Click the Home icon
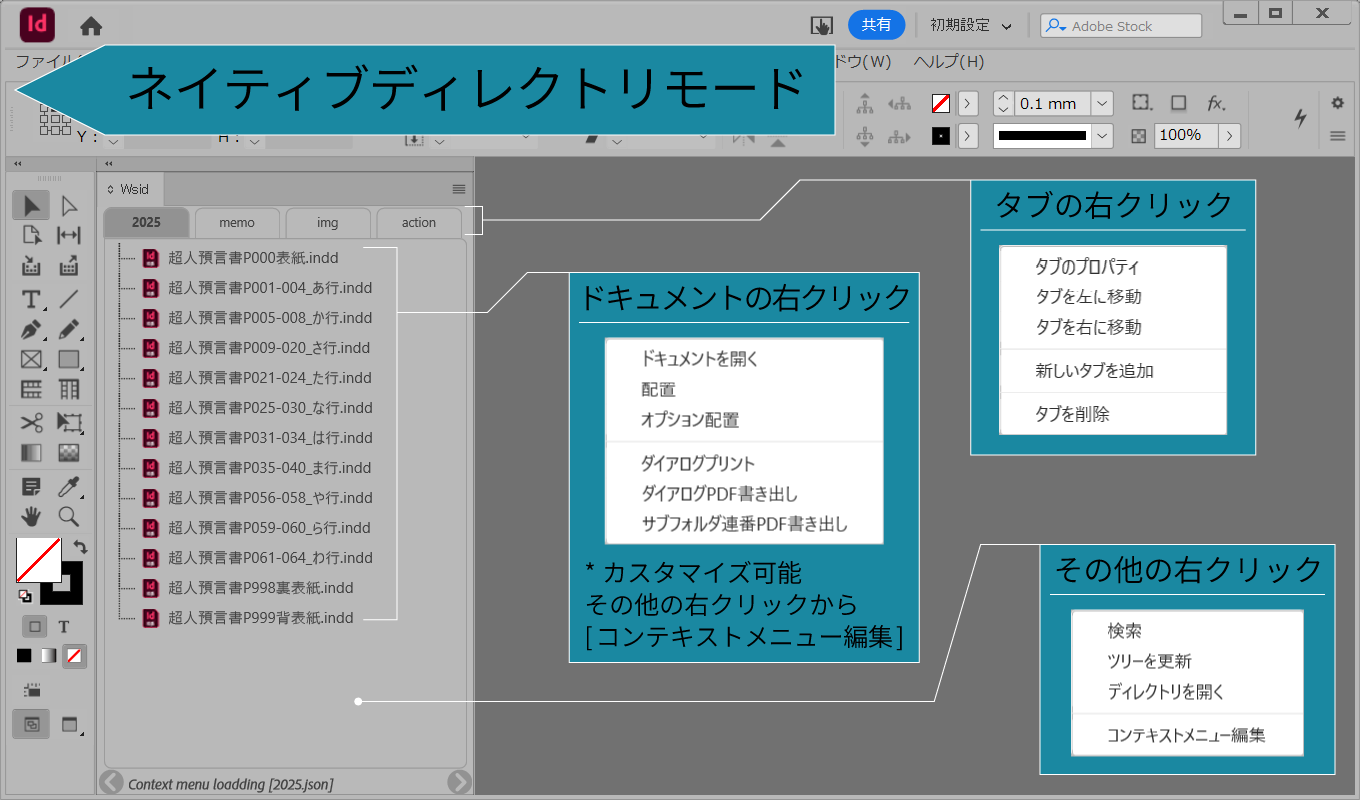Image resolution: width=1360 pixels, height=800 pixels. [91, 26]
